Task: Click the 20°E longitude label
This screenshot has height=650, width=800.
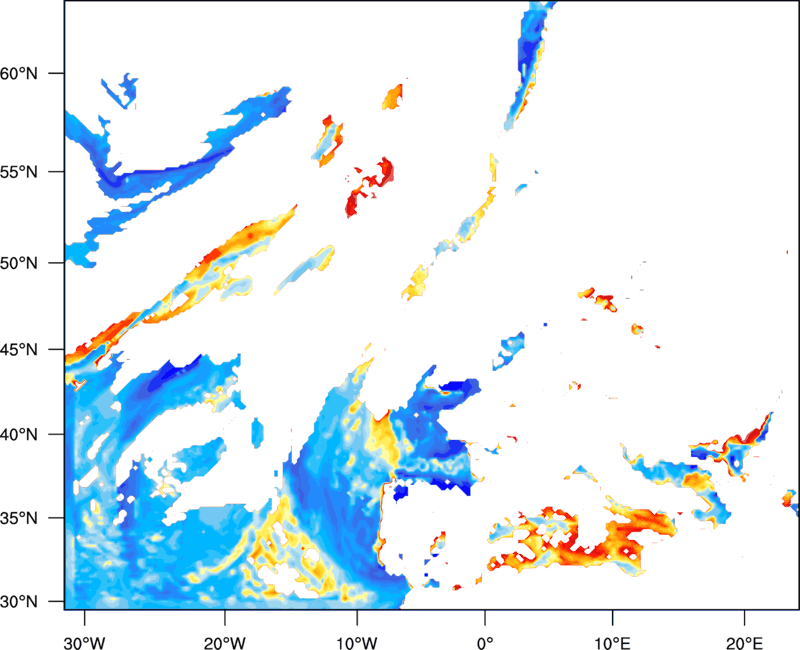Action: 744,643
